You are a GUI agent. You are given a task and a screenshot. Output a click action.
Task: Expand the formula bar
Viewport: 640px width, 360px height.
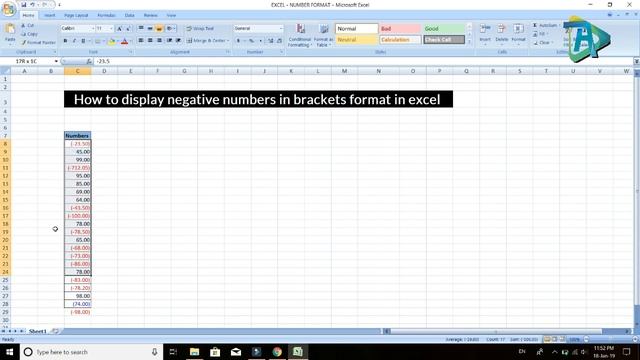click(636, 61)
